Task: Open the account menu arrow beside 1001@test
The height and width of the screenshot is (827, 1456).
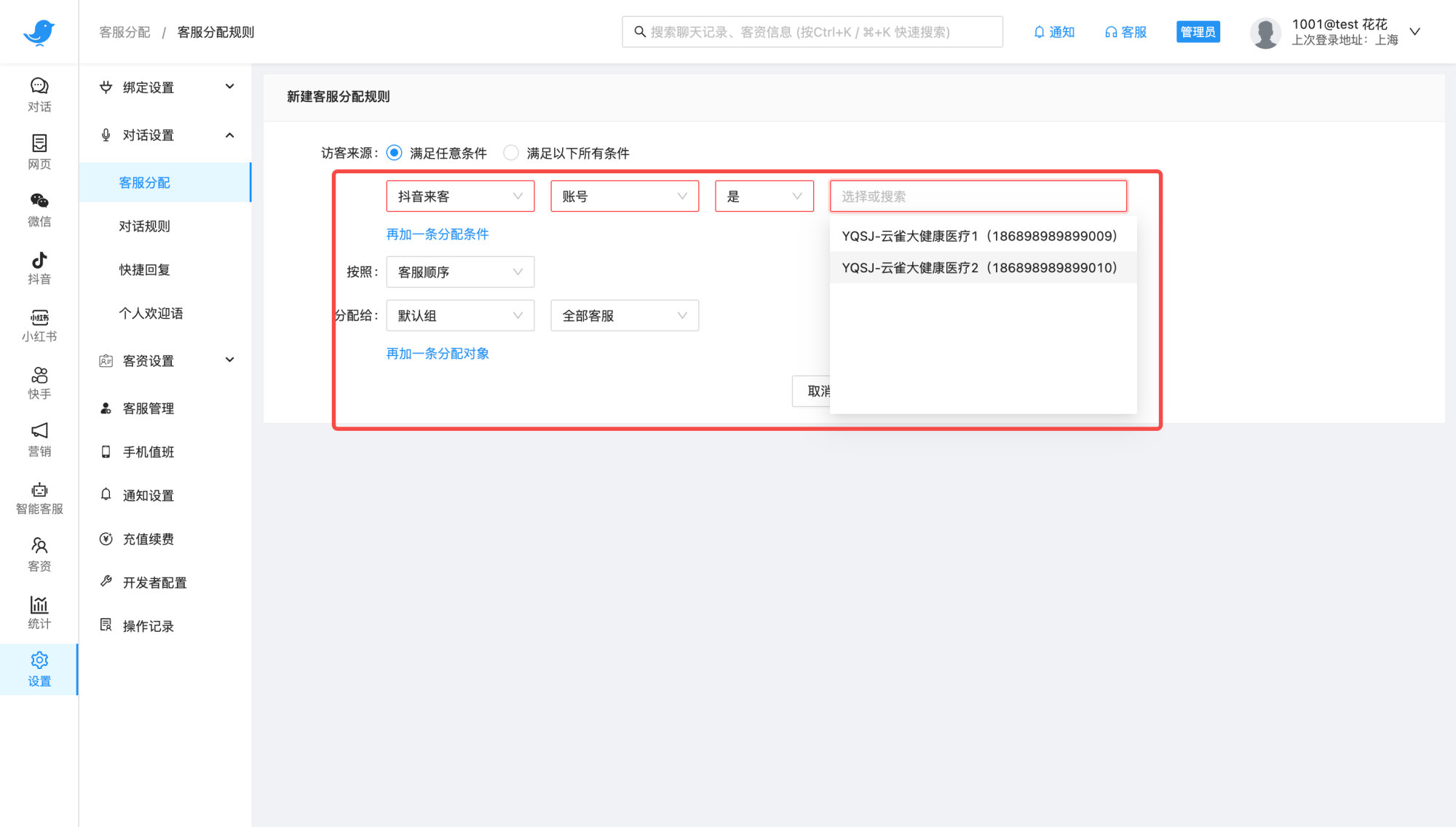Action: click(x=1415, y=32)
